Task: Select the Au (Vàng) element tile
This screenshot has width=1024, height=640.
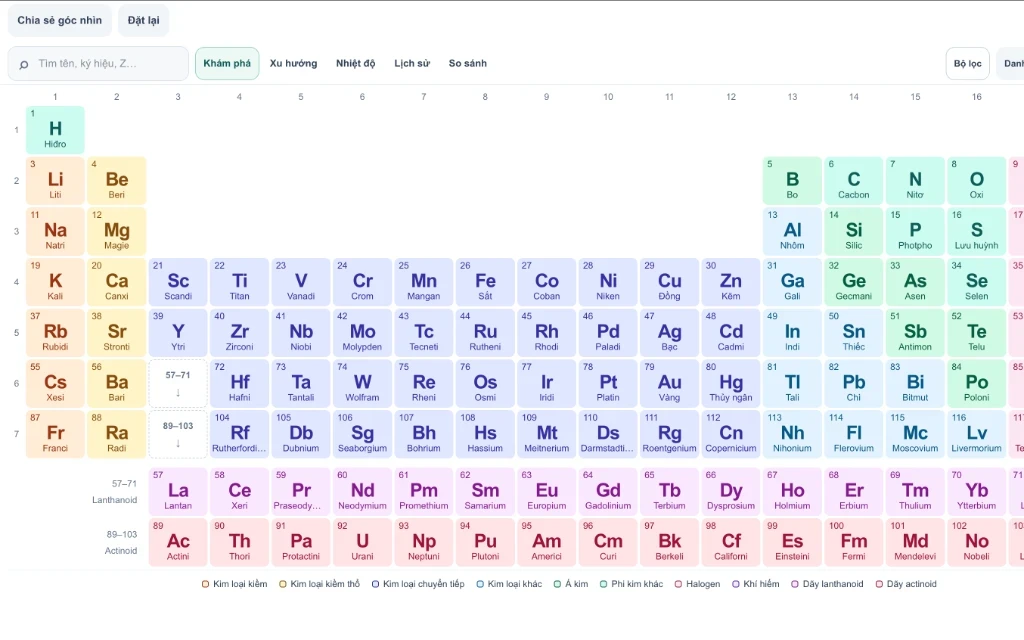Action: click(x=669, y=383)
